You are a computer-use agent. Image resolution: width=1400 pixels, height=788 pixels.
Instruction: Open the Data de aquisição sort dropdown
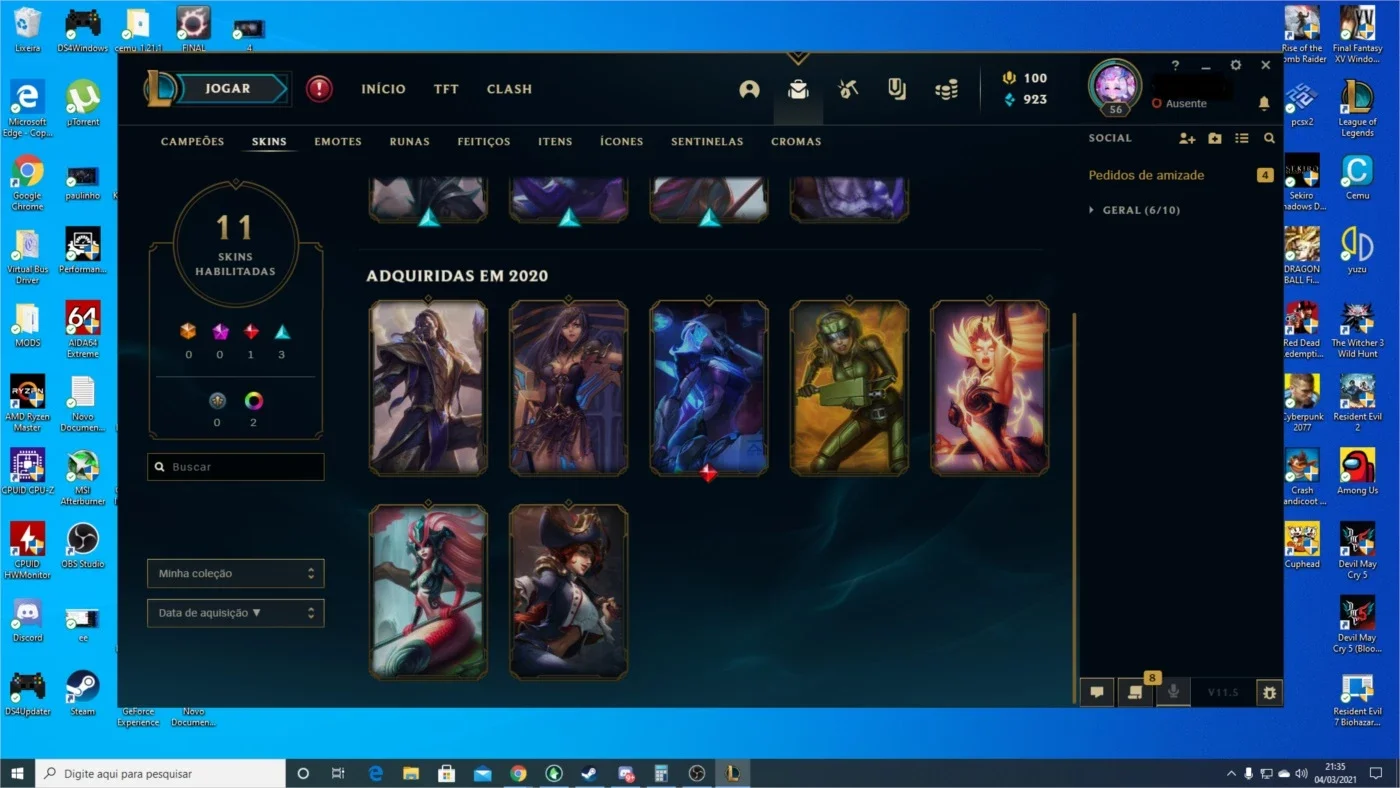236,613
